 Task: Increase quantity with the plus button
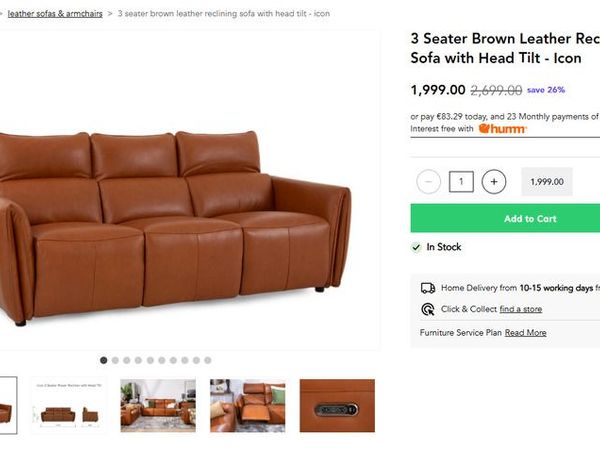pyautogui.click(x=494, y=181)
